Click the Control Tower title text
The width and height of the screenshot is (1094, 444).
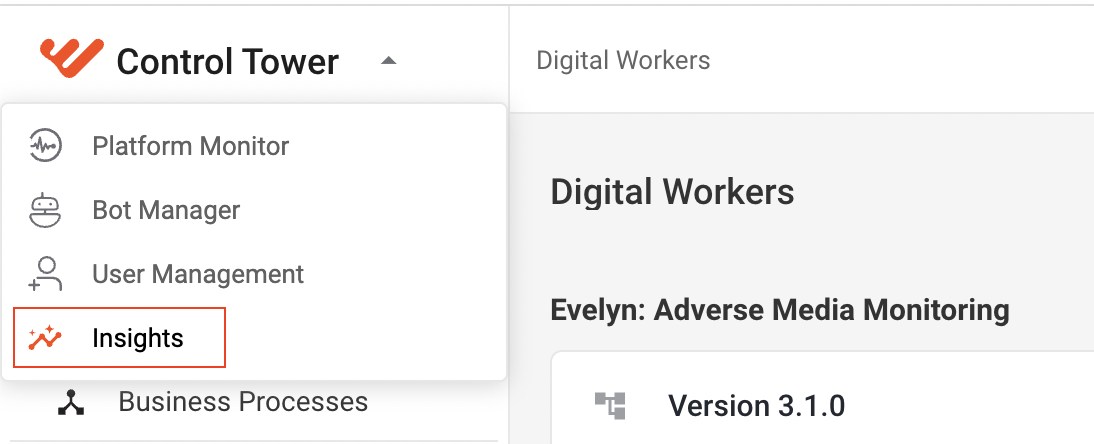coord(227,62)
